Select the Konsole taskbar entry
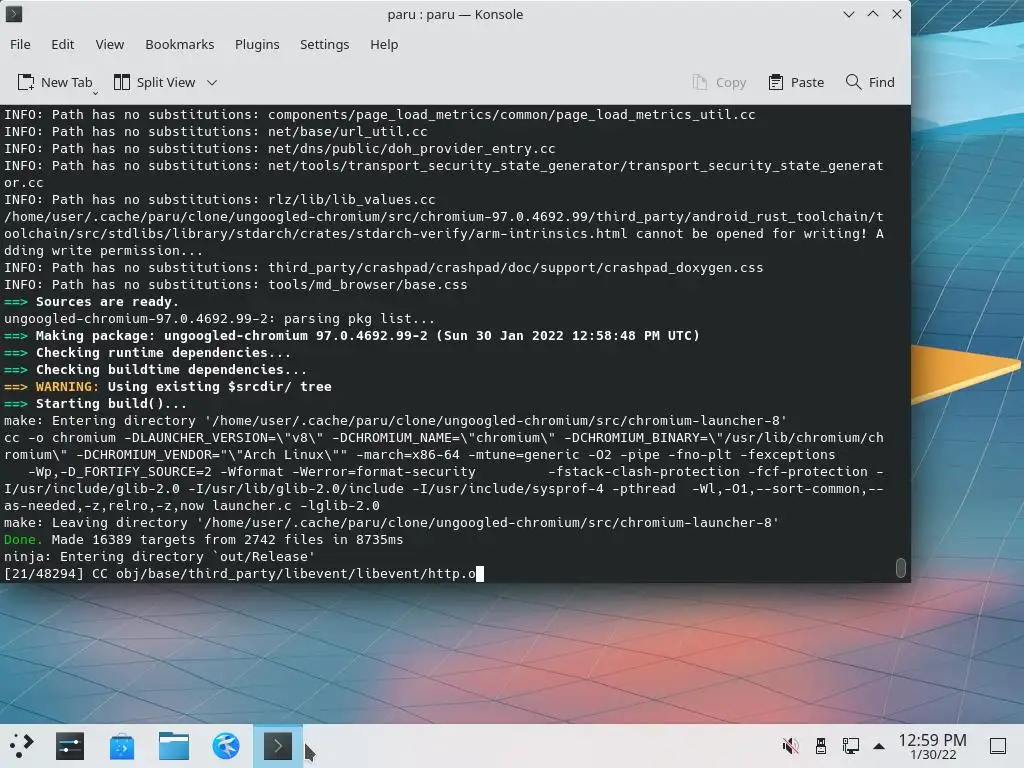Viewport: 1024px width, 768px height. click(278, 746)
